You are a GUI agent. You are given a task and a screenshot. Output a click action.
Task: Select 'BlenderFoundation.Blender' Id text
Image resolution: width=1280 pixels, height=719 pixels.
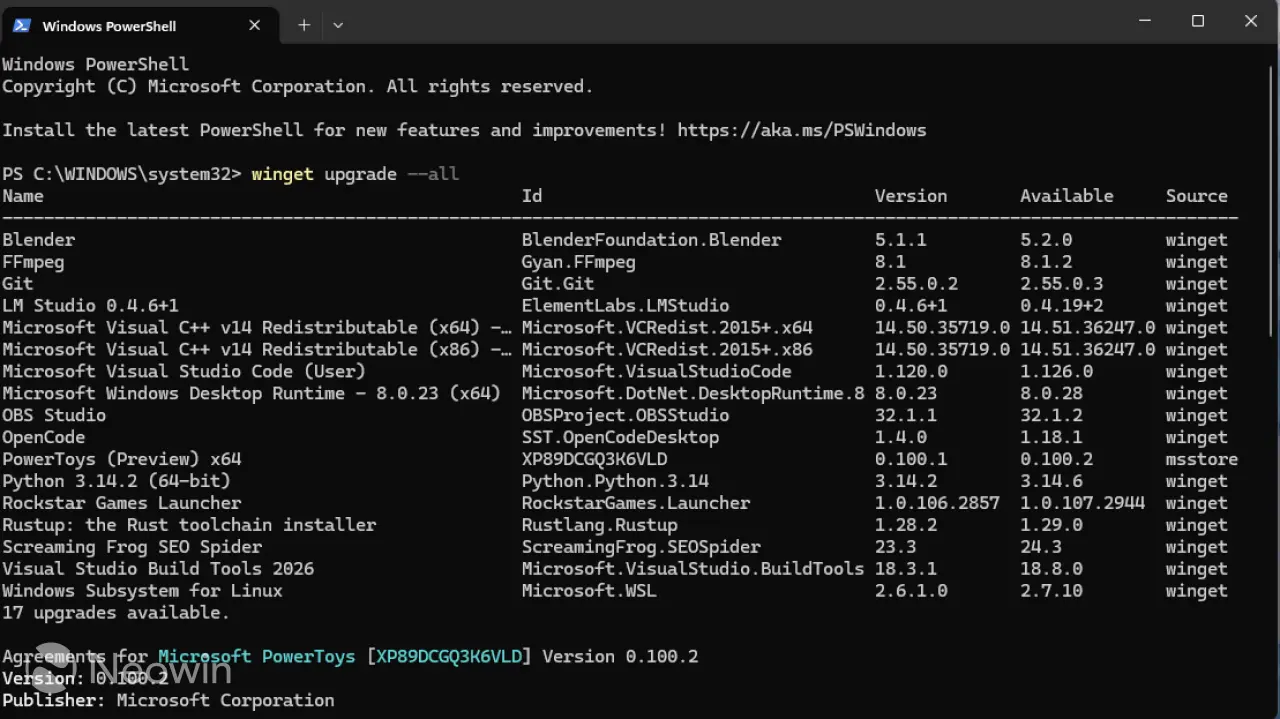click(x=652, y=240)
